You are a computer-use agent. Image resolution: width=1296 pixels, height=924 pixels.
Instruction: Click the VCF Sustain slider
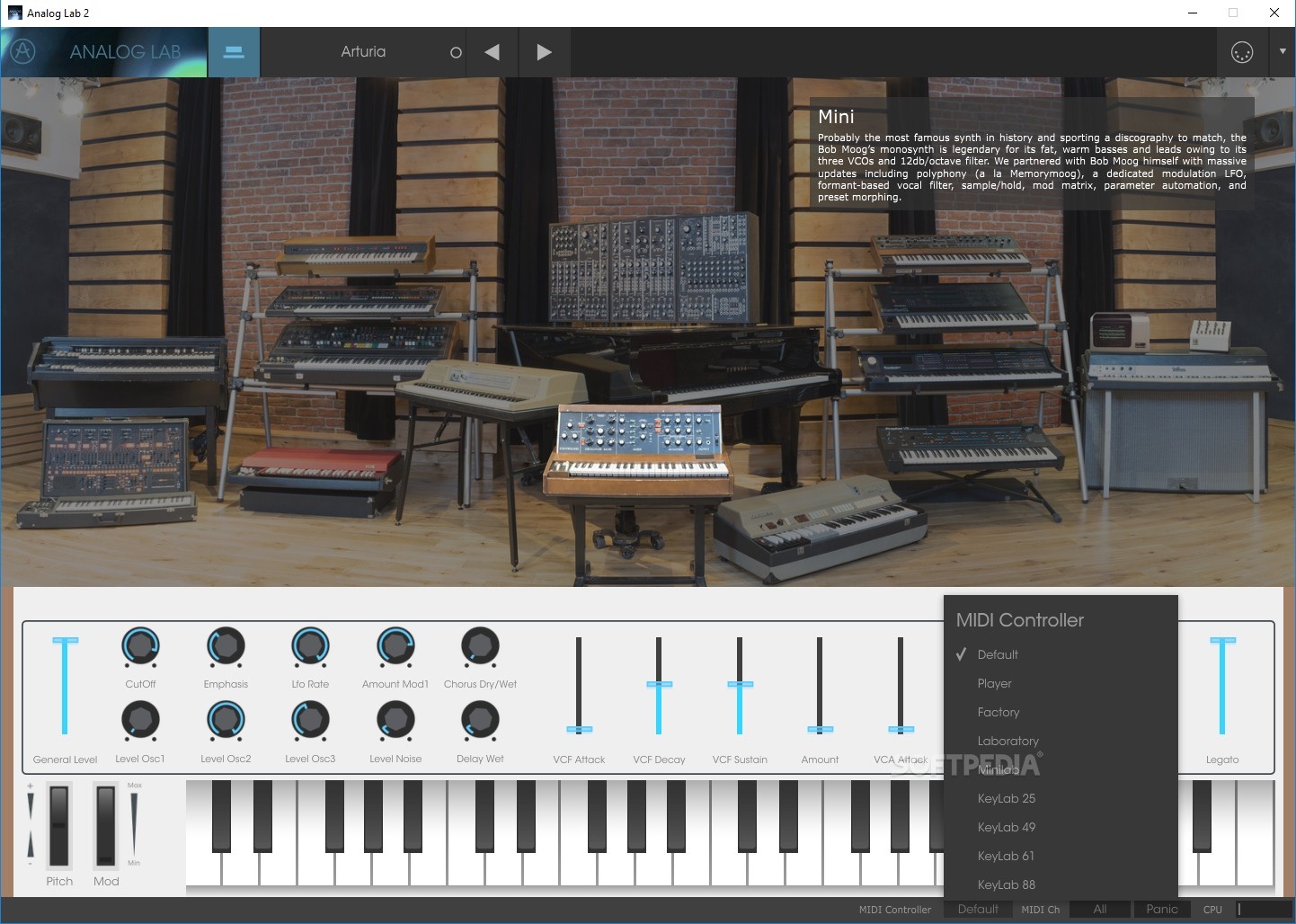click(740, 685)
